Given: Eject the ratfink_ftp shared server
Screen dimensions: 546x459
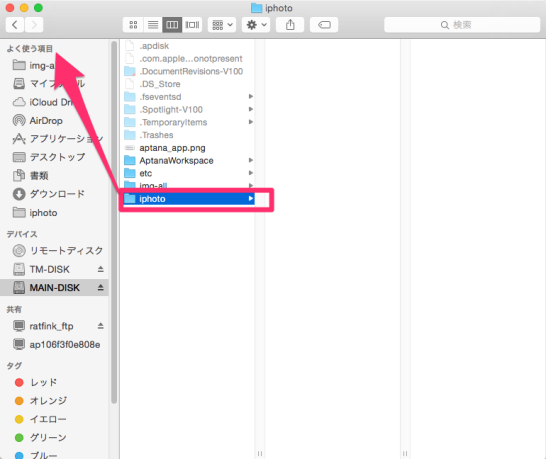Looking at the screenshot, I should click(x=101, y=326).
